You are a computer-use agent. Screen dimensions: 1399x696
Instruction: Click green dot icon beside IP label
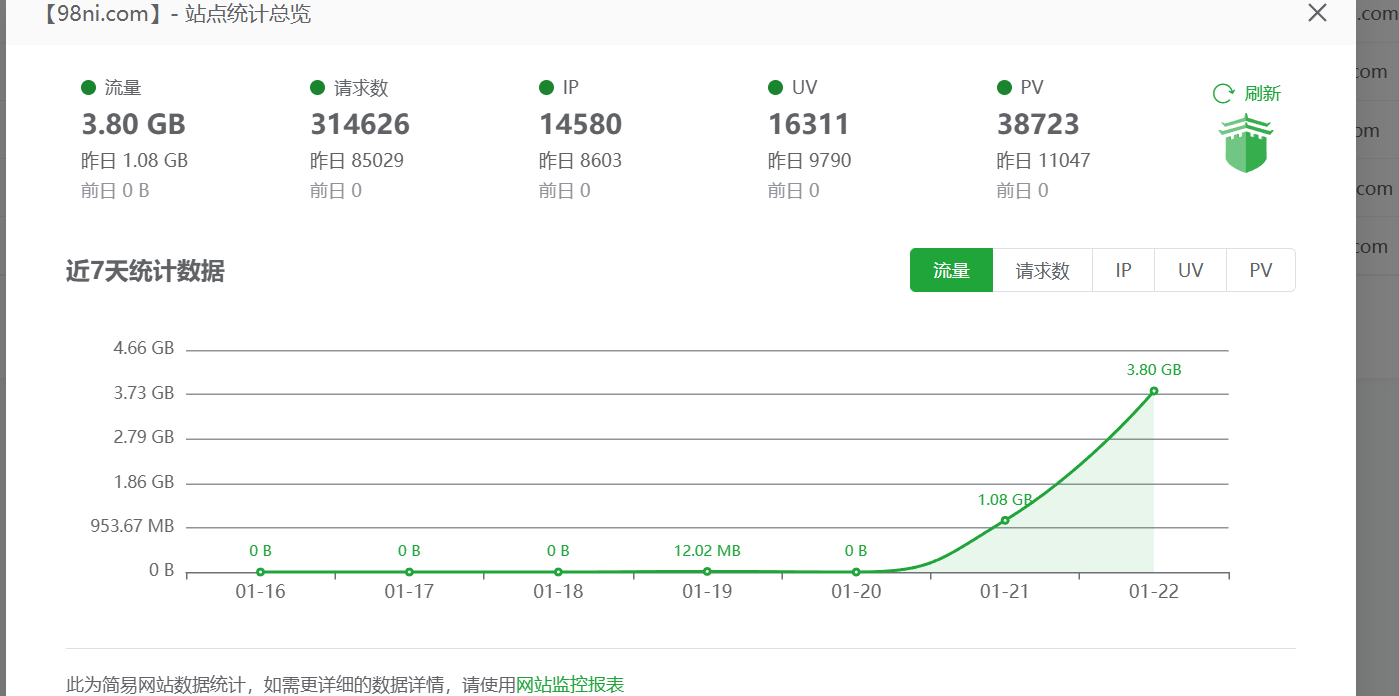(x=546, y=87)
